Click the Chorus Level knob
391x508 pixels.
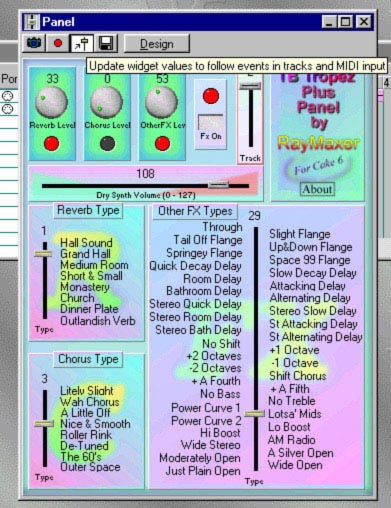107,102
